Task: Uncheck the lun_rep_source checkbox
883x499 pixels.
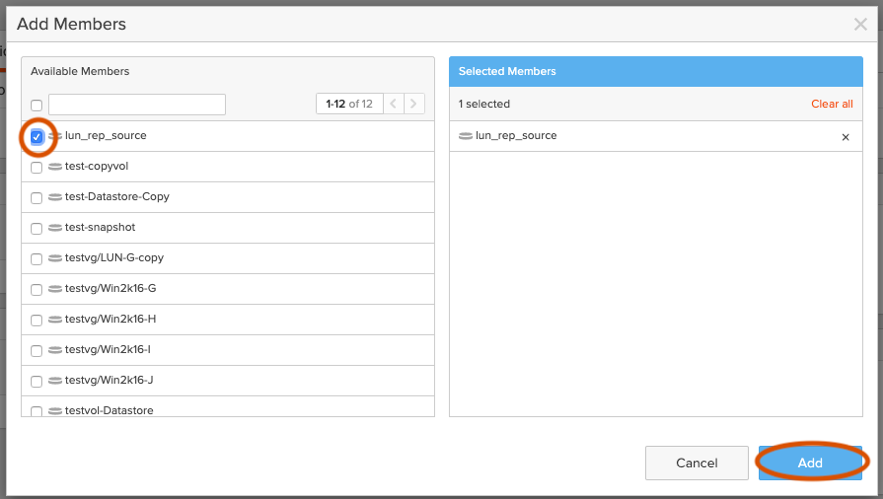Action: pyautogui.click(x=37, y=136)
